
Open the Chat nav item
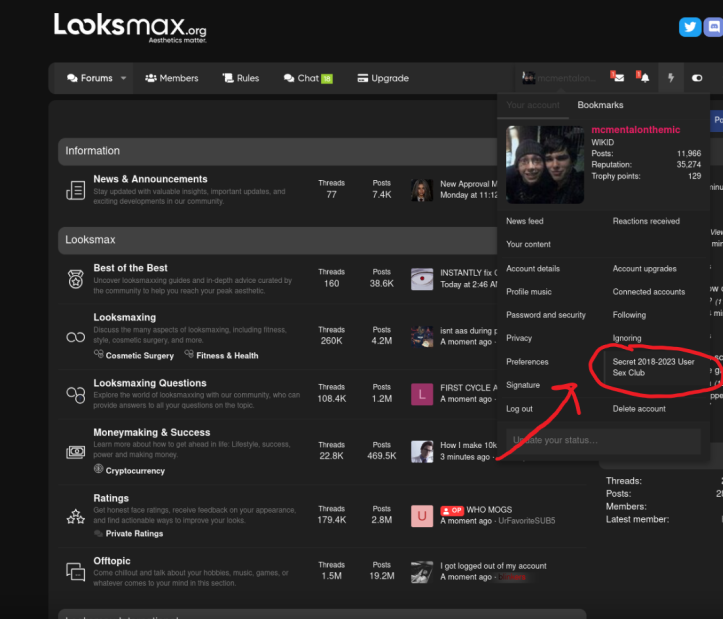(308, 78)
